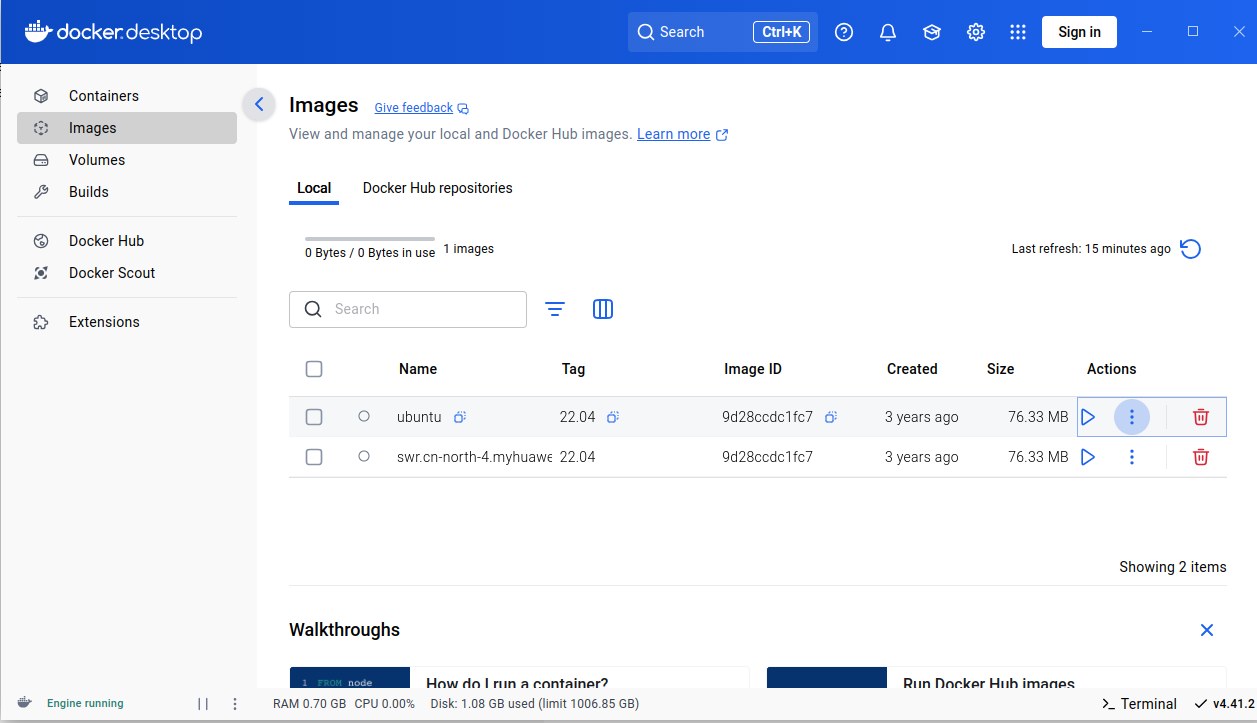Click the RAM 0.70 GB status entry

point(309,704)
